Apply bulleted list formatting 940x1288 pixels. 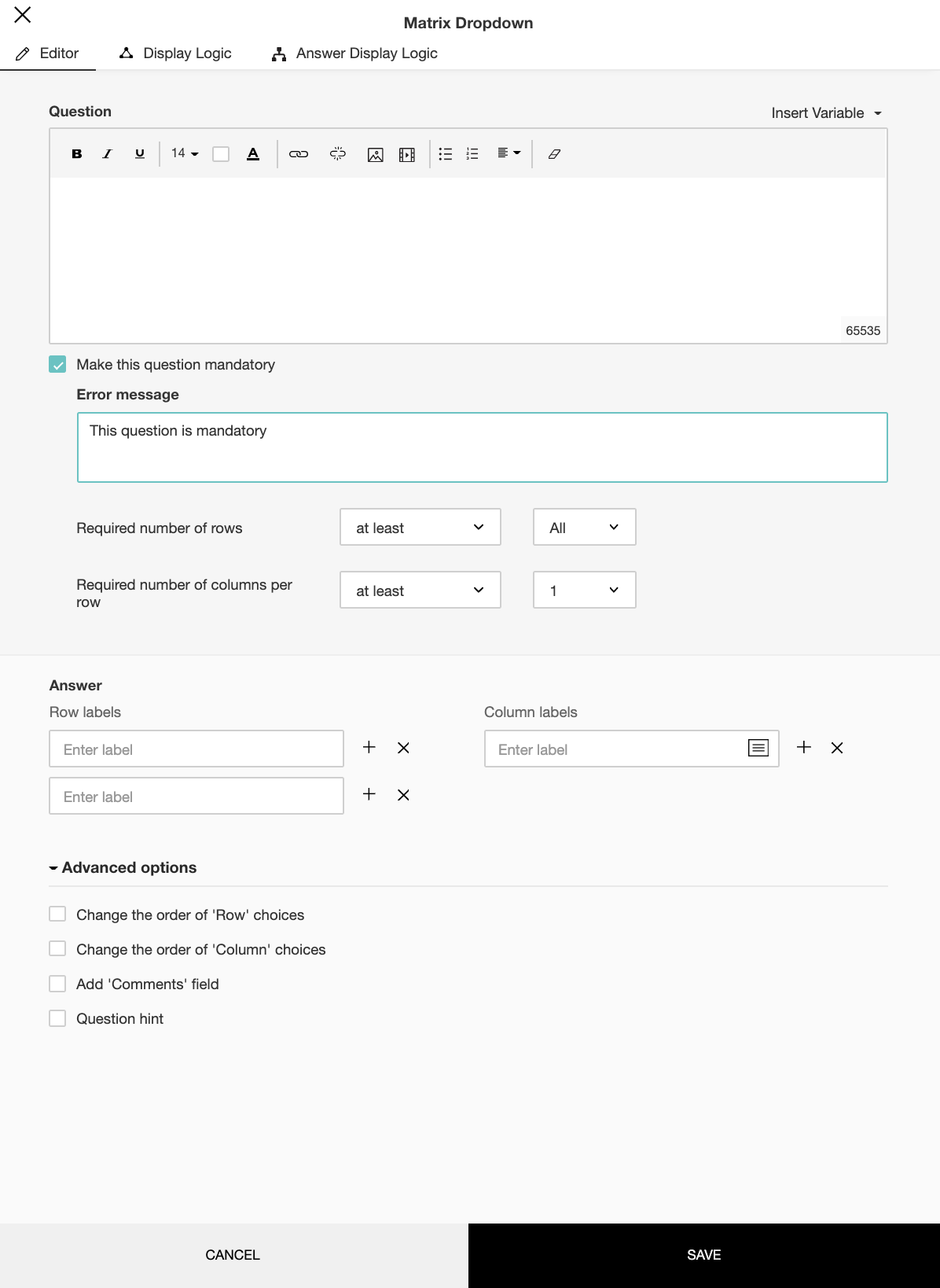coord(446,154)
